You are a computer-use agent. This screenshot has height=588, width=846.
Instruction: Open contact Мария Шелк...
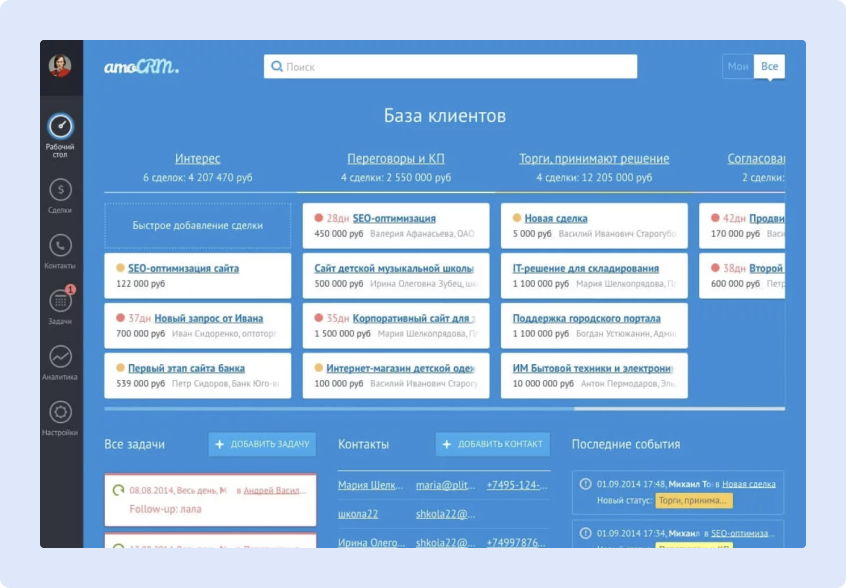pyautogui.click(x=370, y=485)
